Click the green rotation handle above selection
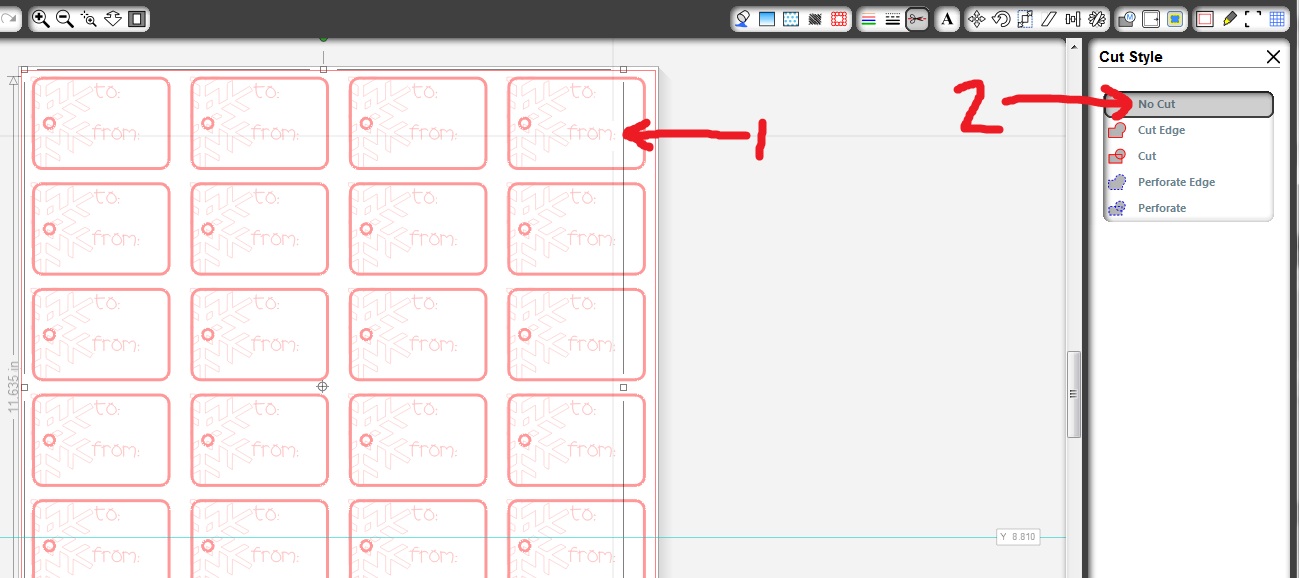 (323, 37)
